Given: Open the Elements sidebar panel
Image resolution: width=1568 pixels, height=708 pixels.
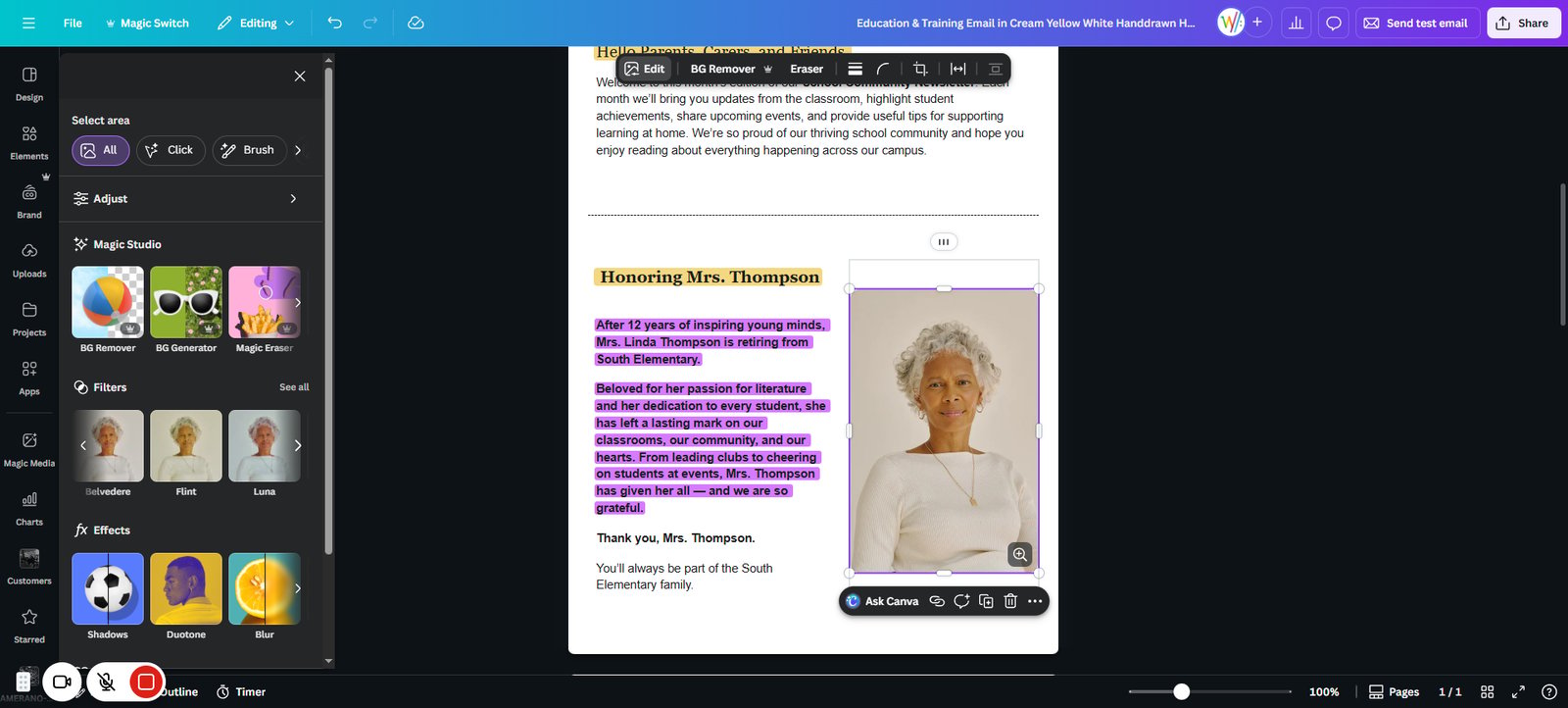Looking at the screenshot, I should [29, 142].
